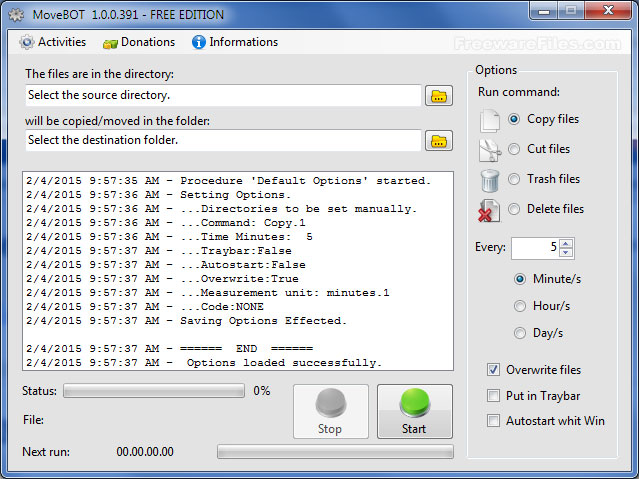Viewport: 639px width, 479px height.
Task: Click the Copy files document icon
Action: click(490, 120)
